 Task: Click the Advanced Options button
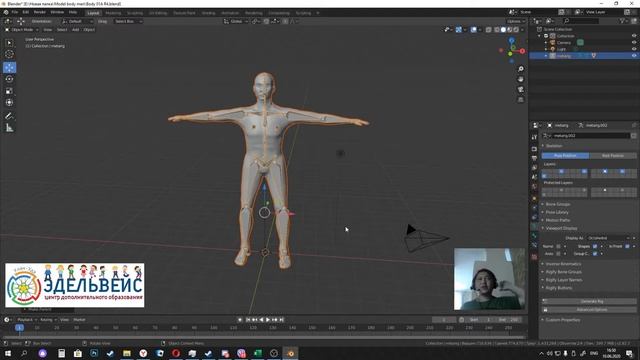pyautogui.click(x=589, y=309)
